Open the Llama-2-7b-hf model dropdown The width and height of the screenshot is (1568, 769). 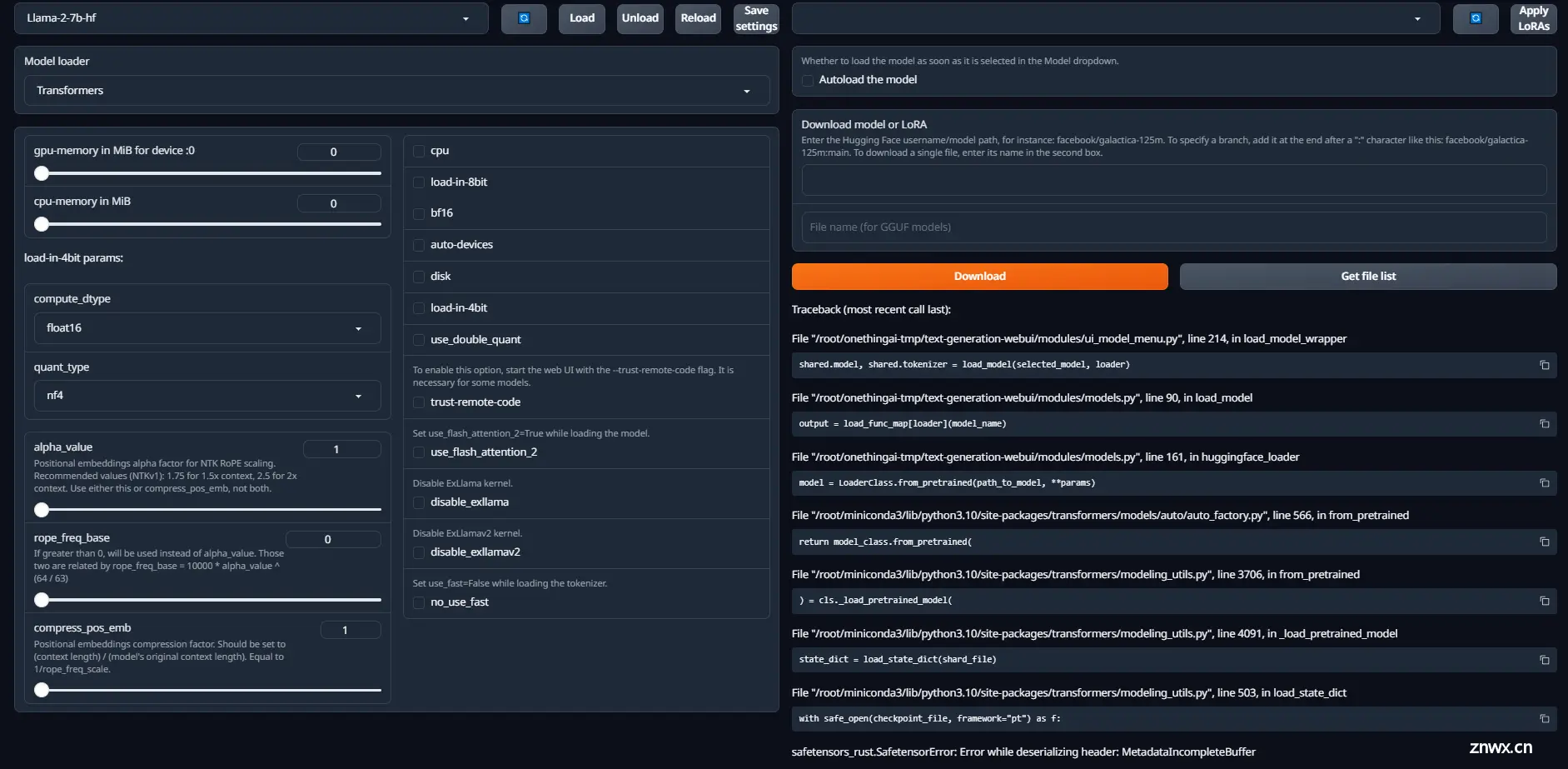pyautogui.click(x=251, y=18)
